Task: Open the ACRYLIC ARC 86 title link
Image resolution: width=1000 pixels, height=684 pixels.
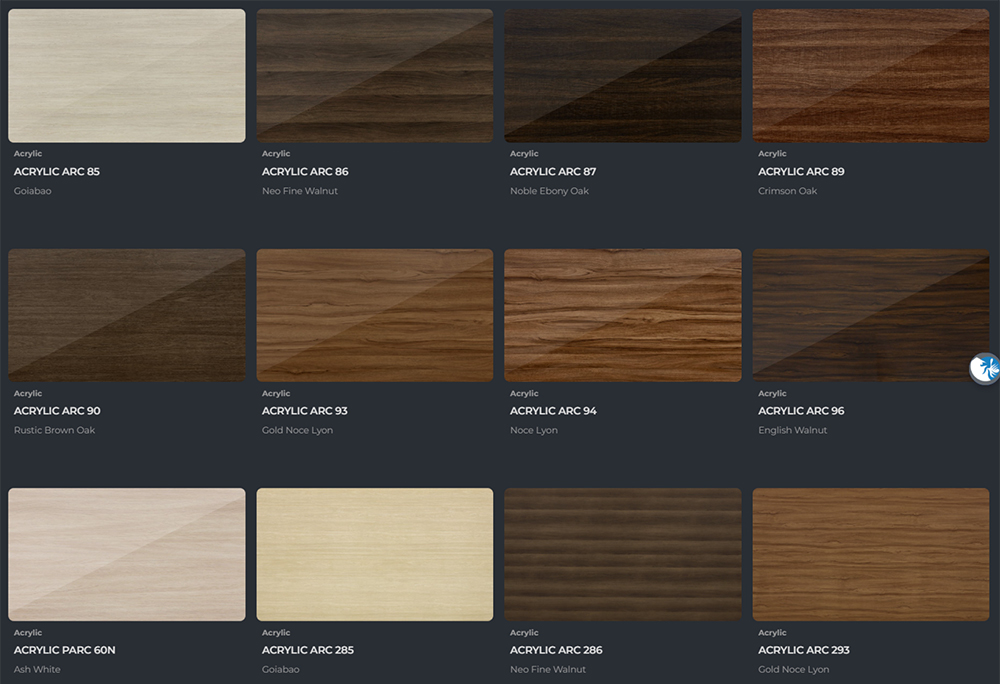Action: pyautogui.click(x=305, y=171)
